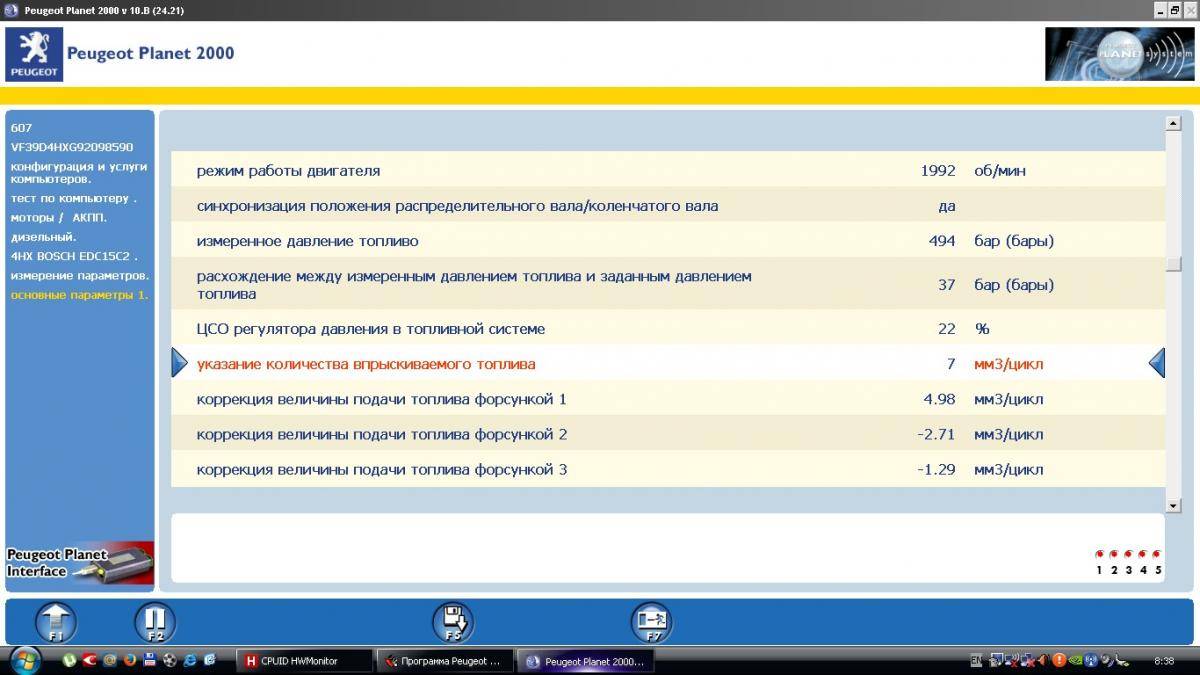The height and width of the screenshot is (675, 1200).
Task: Click the Planet System logo banner
Action: (x=1119, y=54)
